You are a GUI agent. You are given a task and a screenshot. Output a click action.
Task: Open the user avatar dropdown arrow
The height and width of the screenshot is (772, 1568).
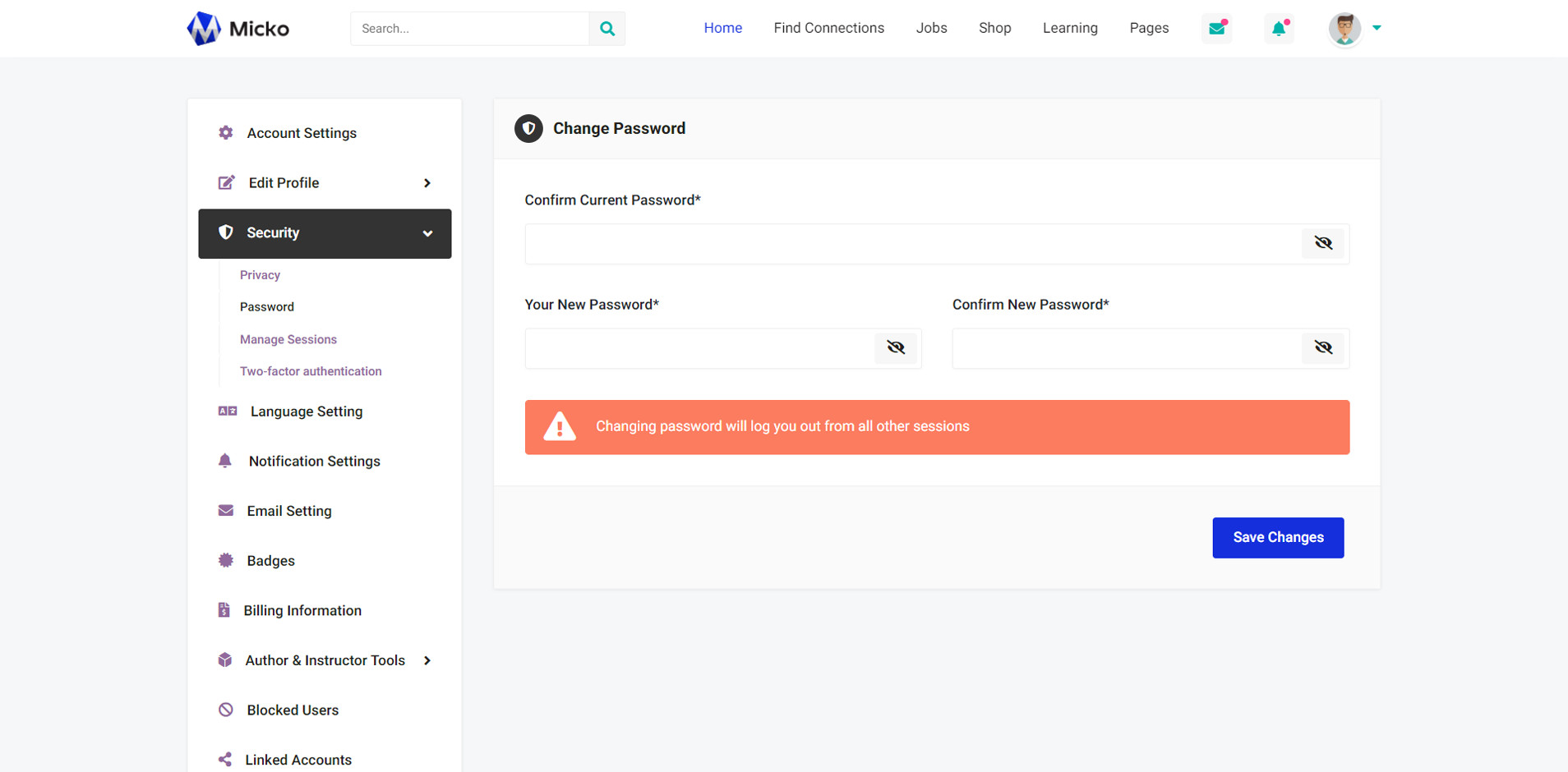[x=1377, y=28]
